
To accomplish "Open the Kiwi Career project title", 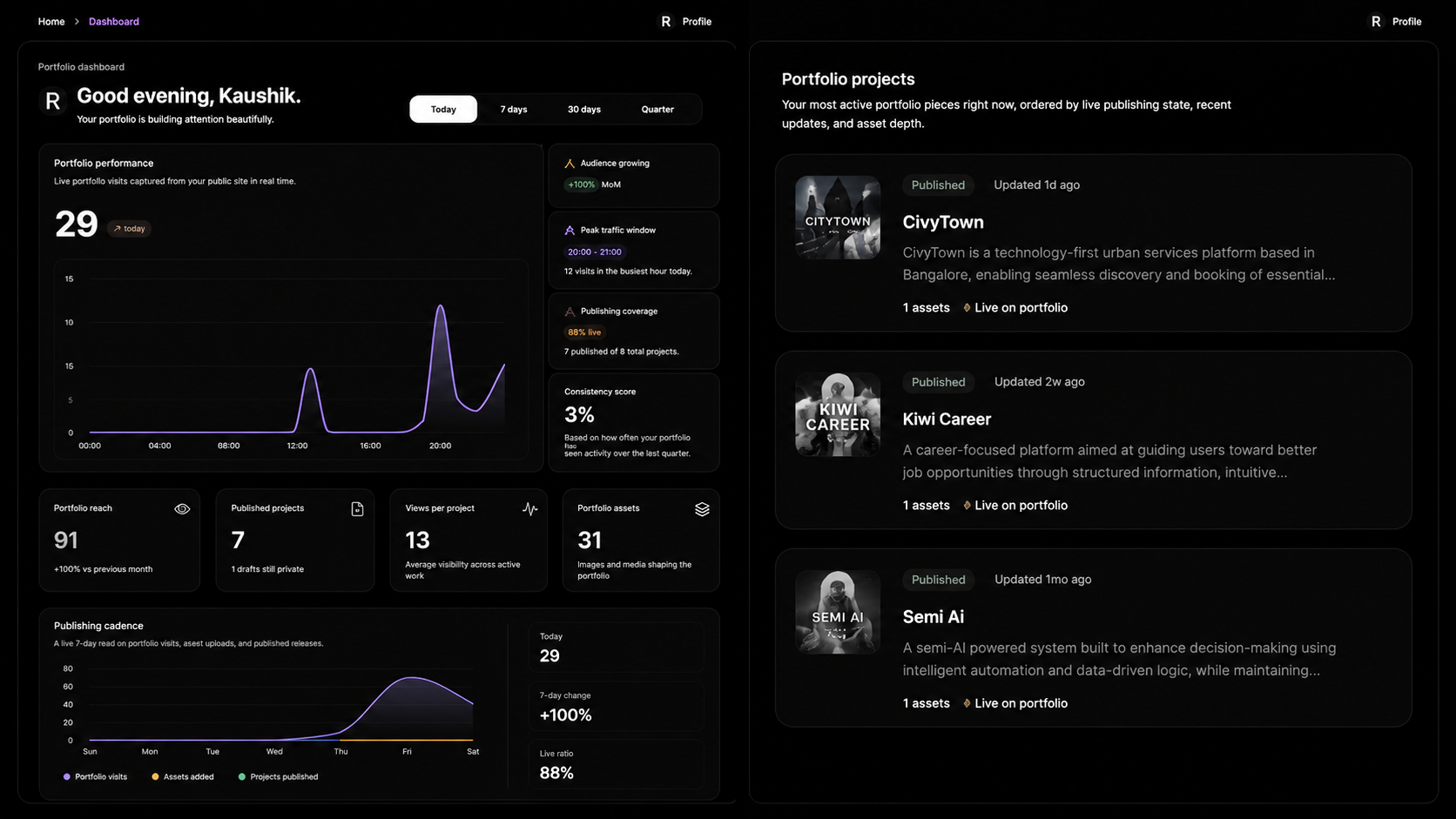I will (x=947, y=419).
